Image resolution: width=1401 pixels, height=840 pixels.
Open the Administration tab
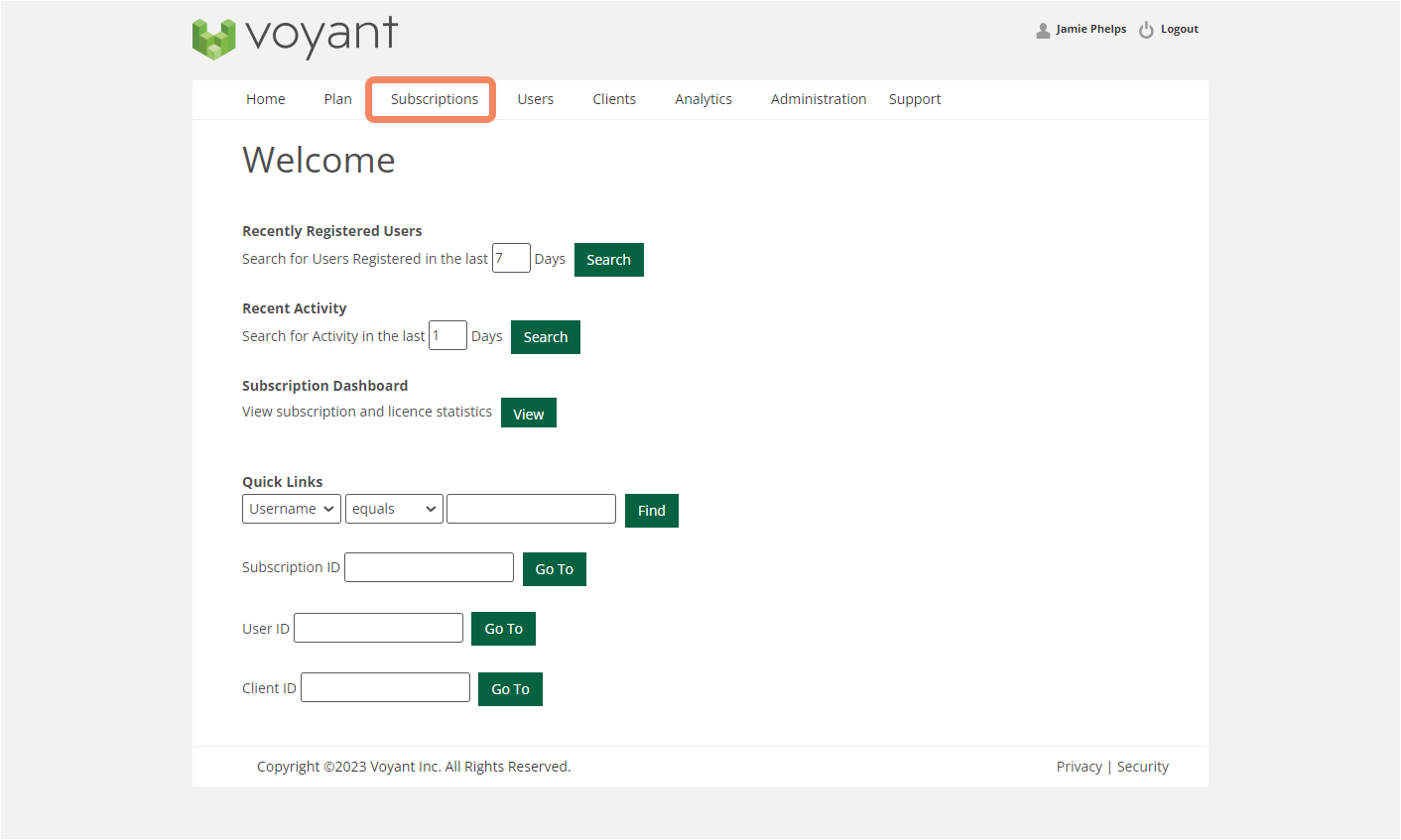[819, 99]
